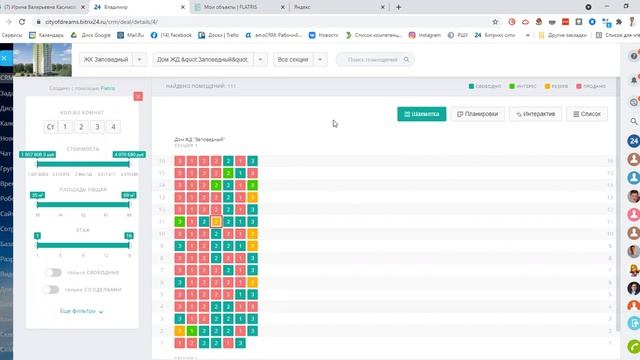Open the Все секции sections dropdown
This screenshot has width=640, height=360.
(300, 60)
